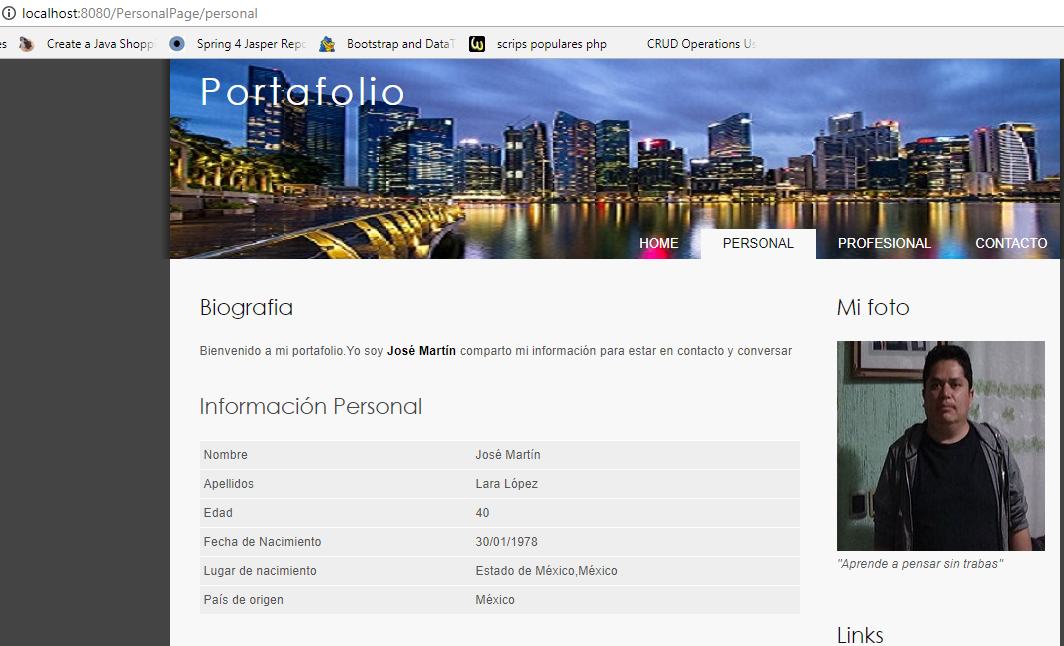Viewport: 1064px width, 646px height.
Task: Switch to the PROFESIONAL tab
Action: point(884,243)
